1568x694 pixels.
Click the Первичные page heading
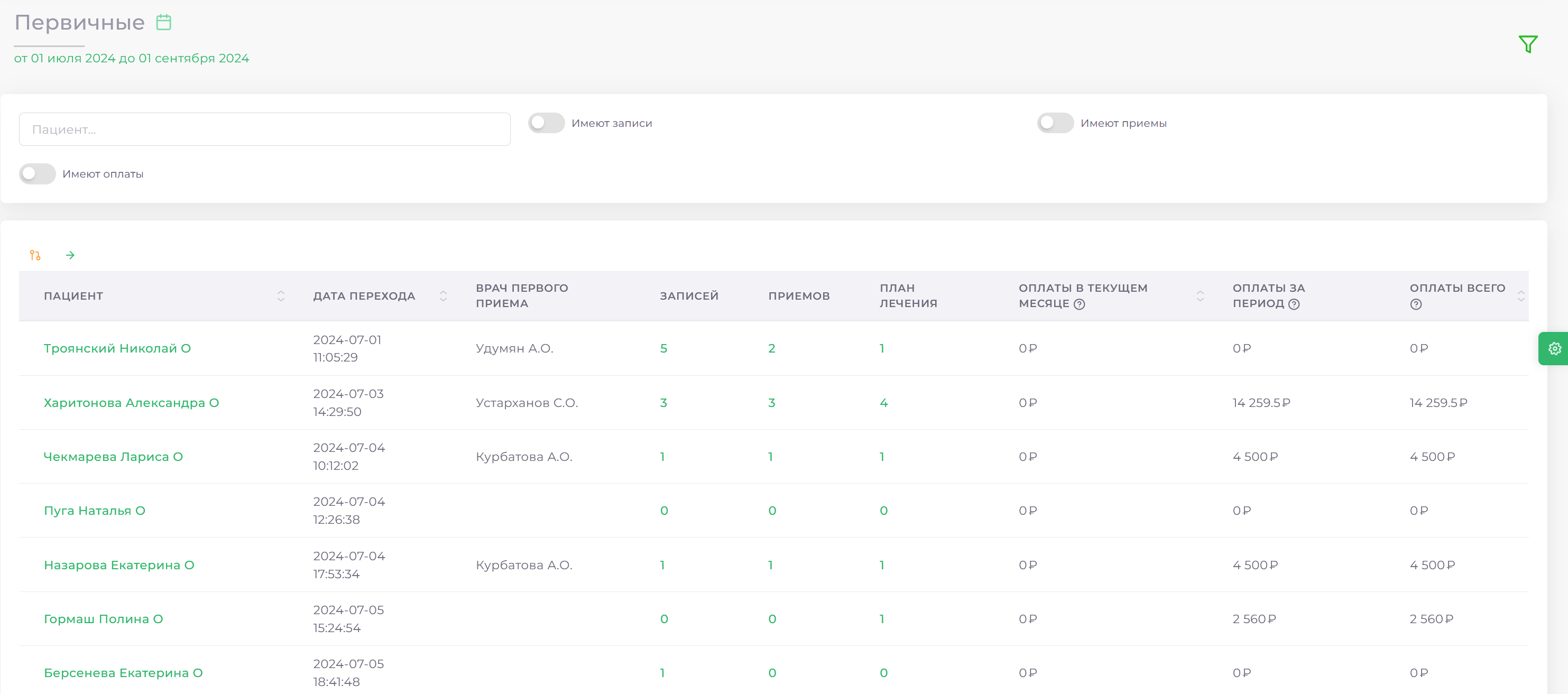pos(80,23)
